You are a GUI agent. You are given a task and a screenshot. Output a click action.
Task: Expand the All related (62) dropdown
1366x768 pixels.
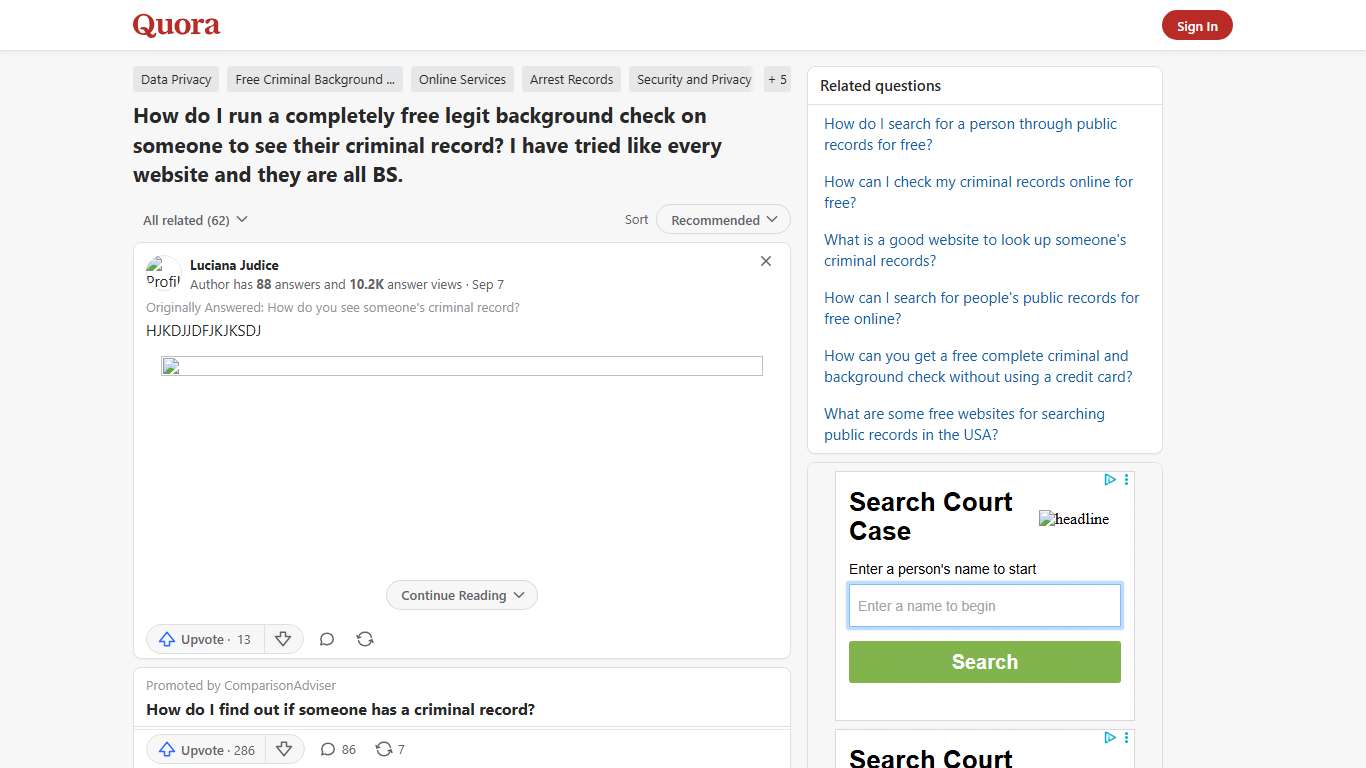194,219
